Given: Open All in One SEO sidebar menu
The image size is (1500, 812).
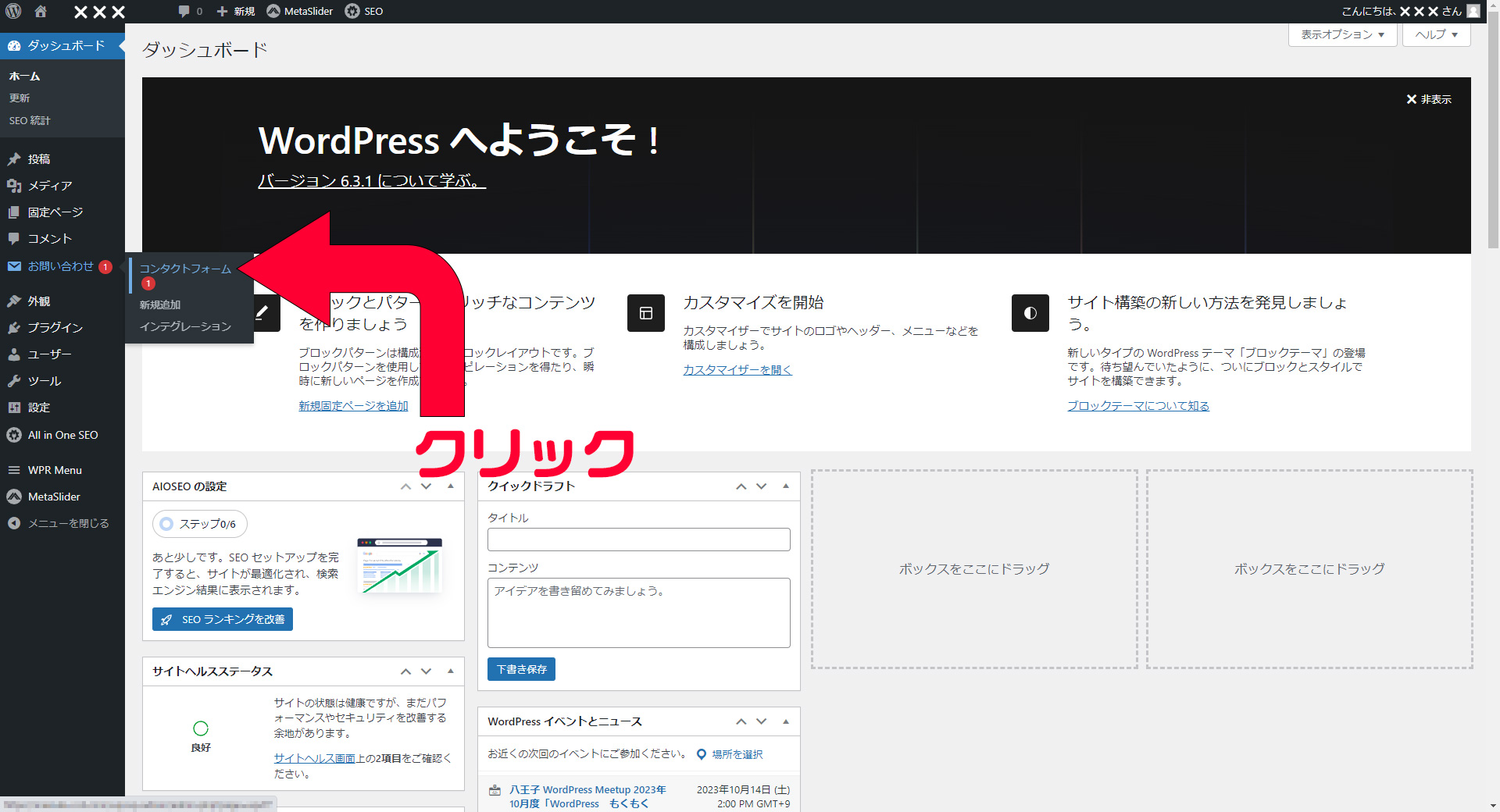Looking at the screenshot, I should (62, 435).
